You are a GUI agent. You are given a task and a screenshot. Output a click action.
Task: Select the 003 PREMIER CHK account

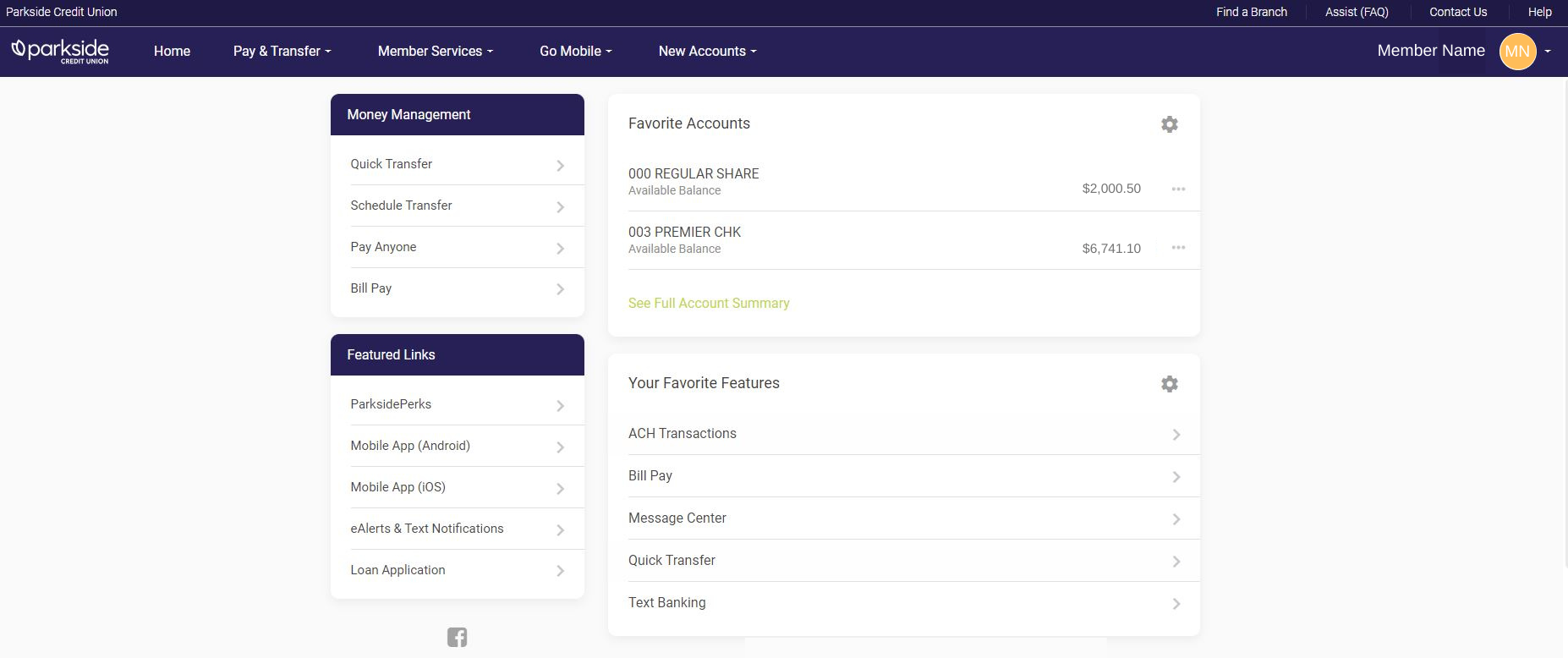tap(684, 232)
